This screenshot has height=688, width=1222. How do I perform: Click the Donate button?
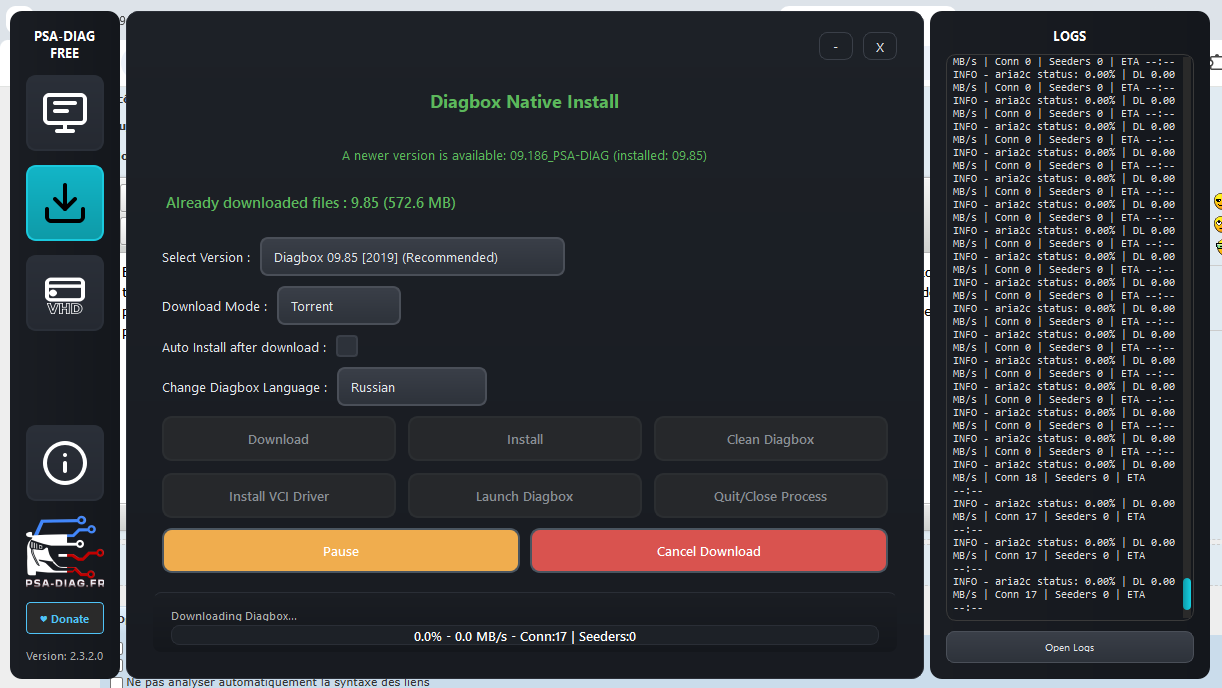tap(65, 618)
